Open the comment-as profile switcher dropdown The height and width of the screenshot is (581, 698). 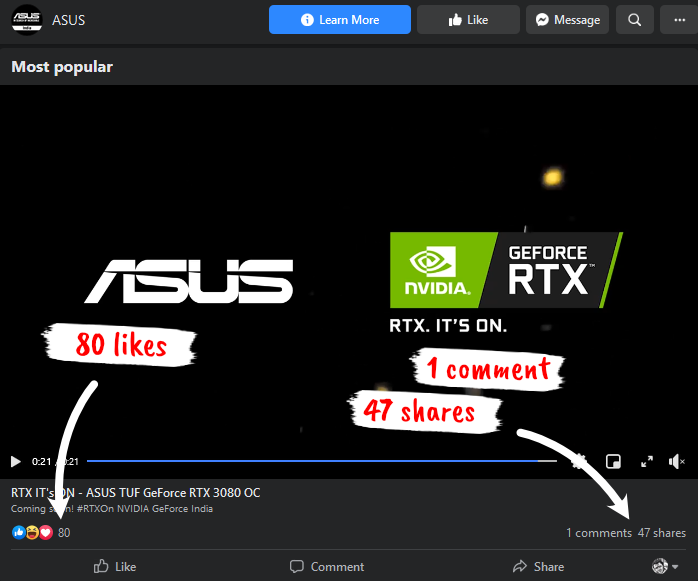tap(665, 566)
